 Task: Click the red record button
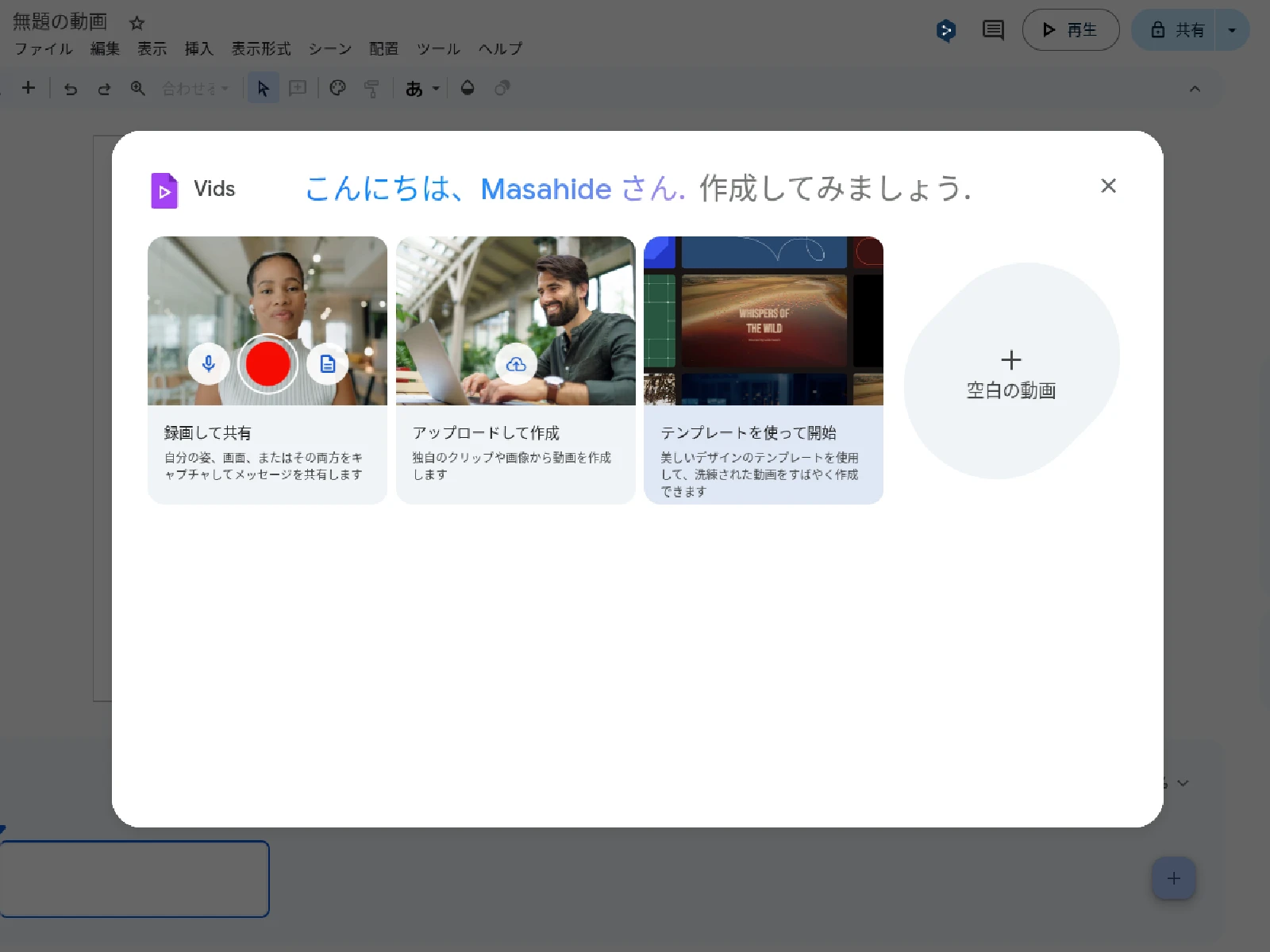click(268, 364)
